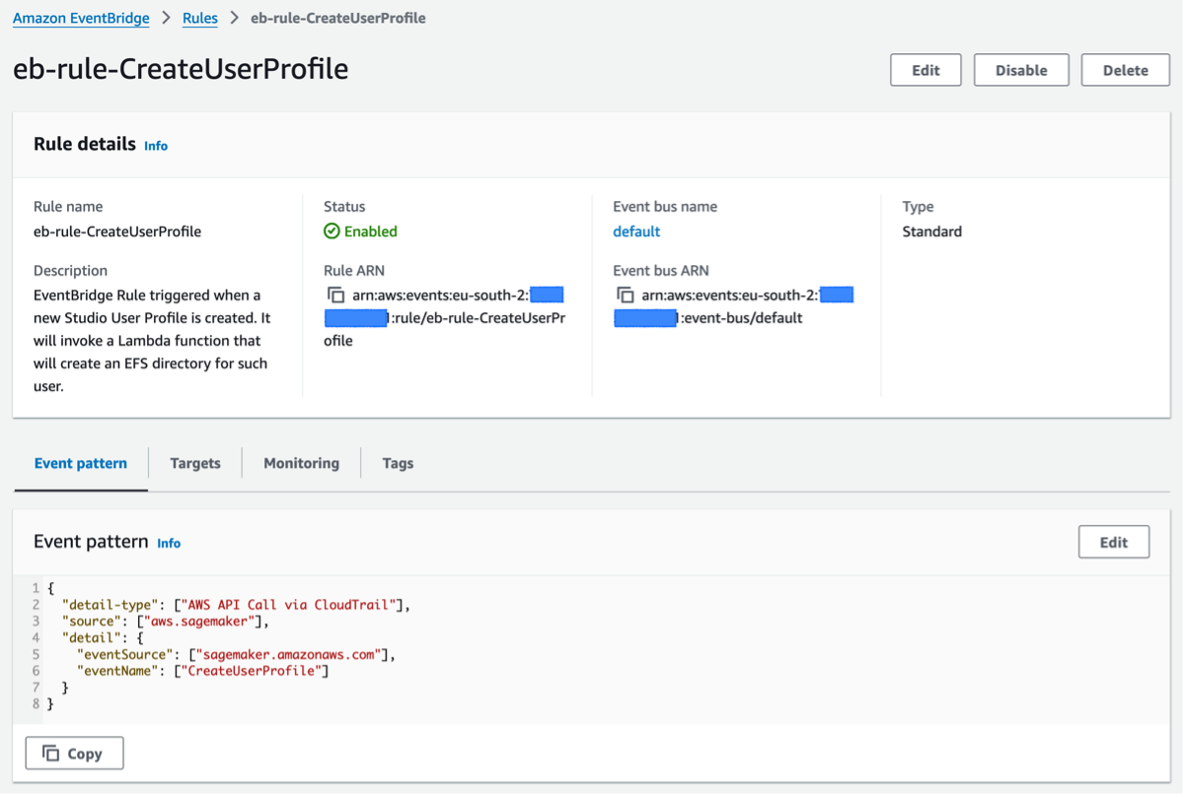Viewport: 1185px width, 797px height.
Task: Click the rule description text
Action: [x=151, y=341]
